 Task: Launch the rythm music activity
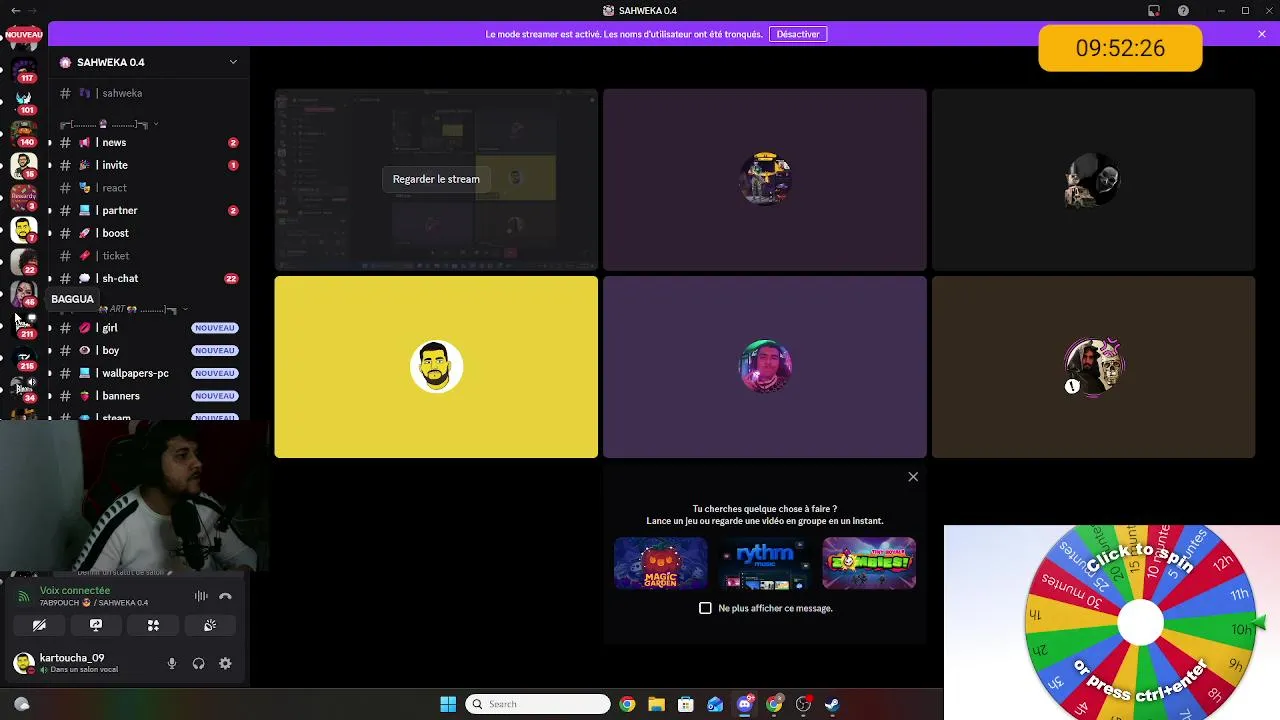[x=765, y=563]
